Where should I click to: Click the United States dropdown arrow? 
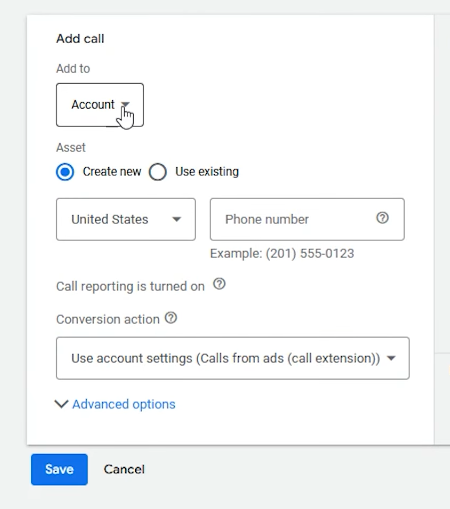click(x=176, y=219)
